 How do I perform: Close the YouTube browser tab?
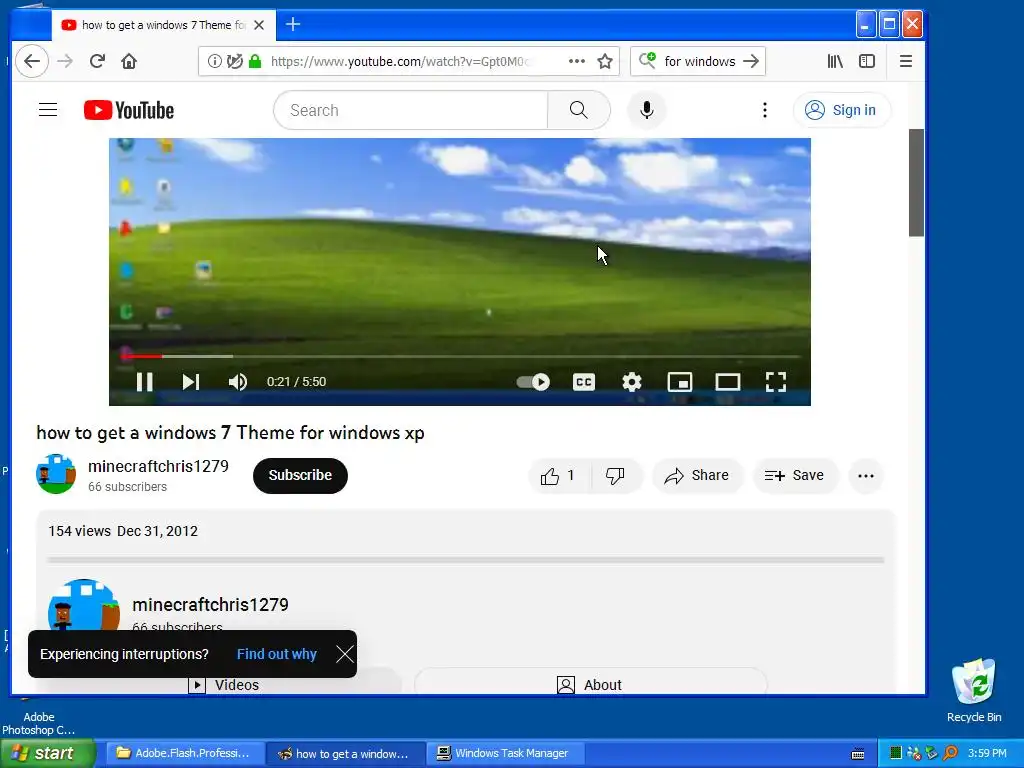click(x=259, y=25)
